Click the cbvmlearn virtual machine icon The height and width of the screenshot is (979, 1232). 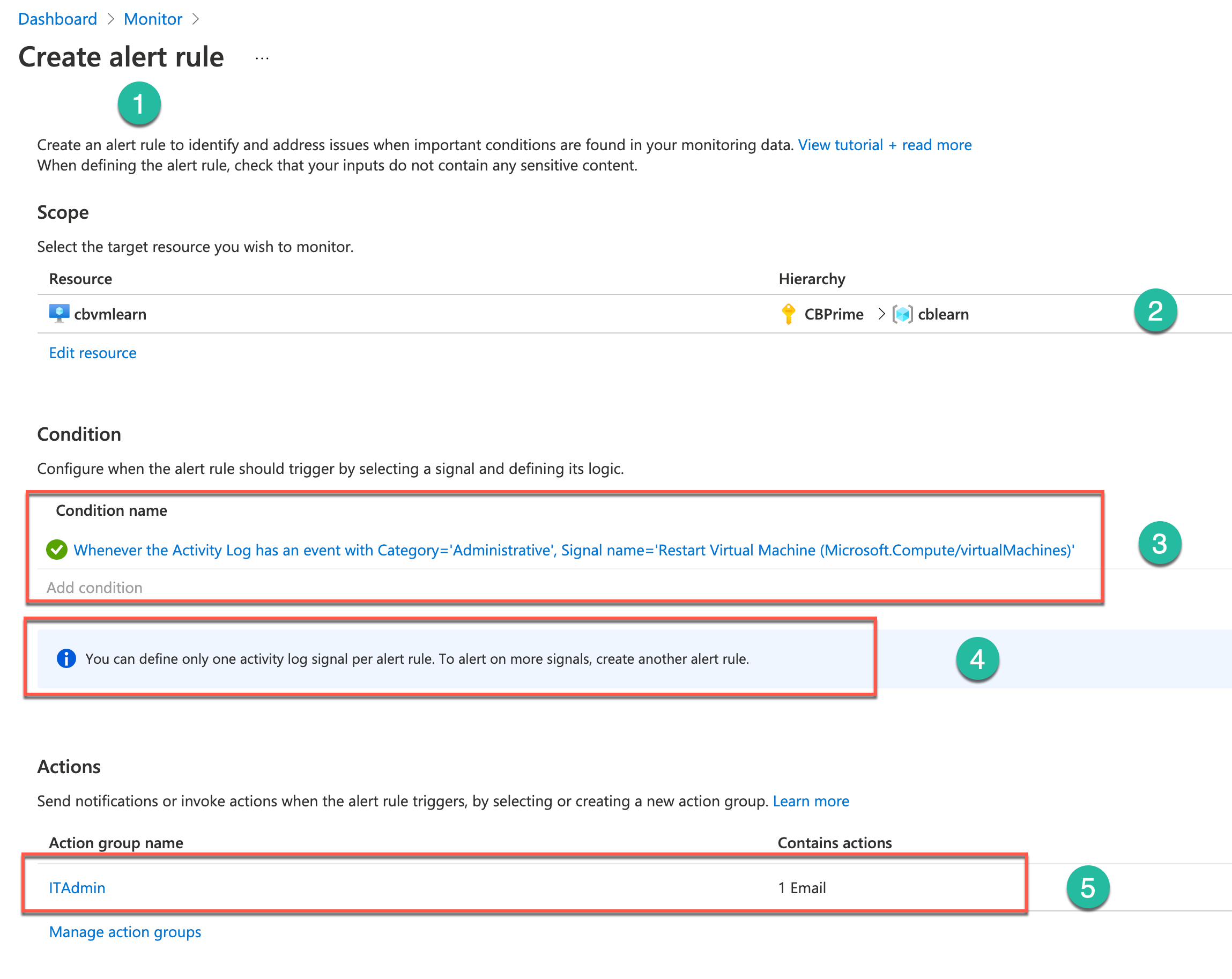pos(59,314)
